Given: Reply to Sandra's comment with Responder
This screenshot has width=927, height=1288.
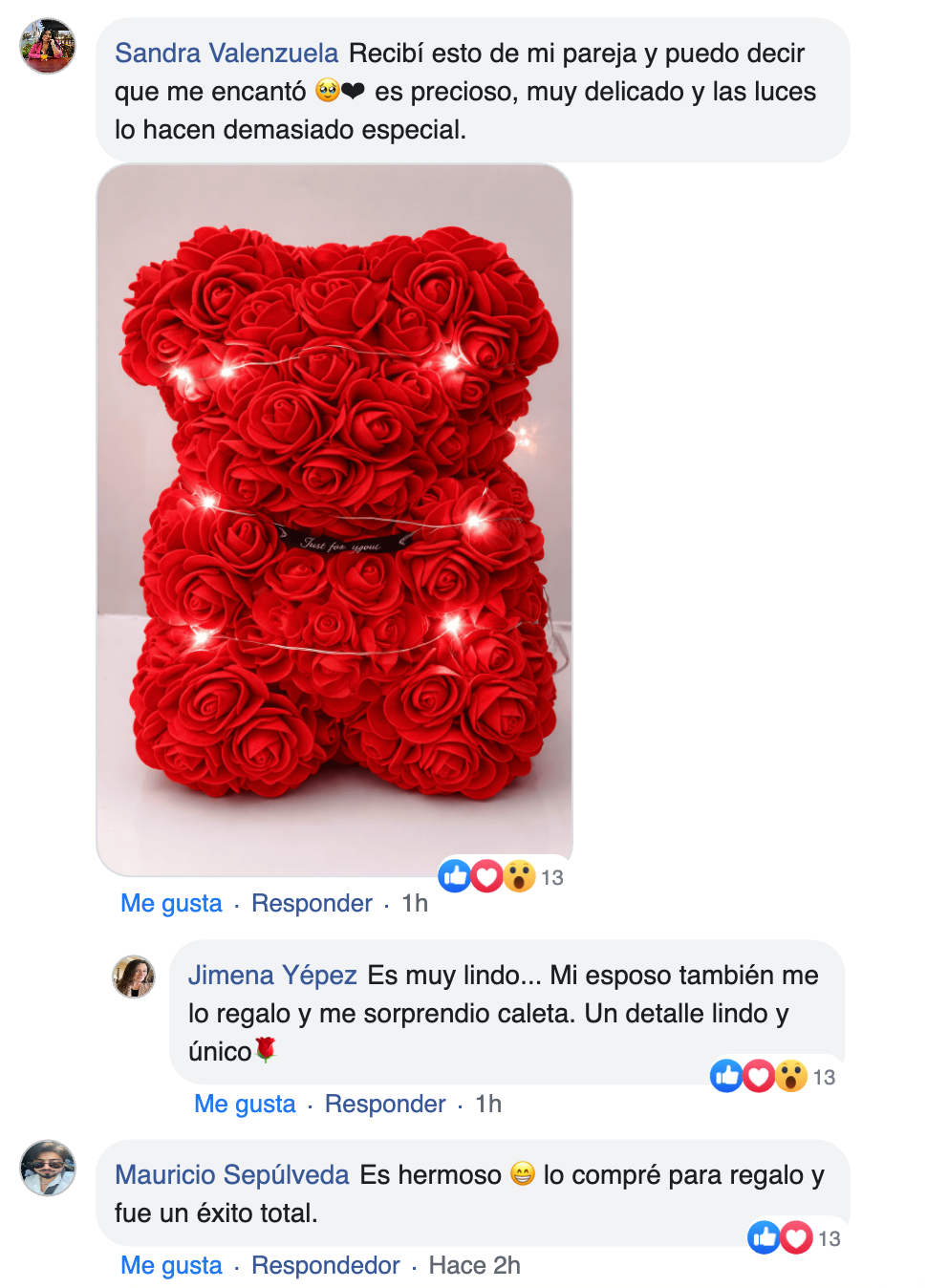Looking at the screenshot, I should pos(312,903).
